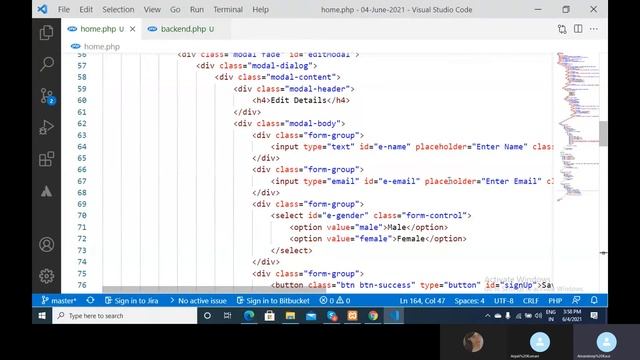This screenshot has width=640, height=360.
Task: Click the e-email id attribute on line 67
Action: [x=391, y=181]
